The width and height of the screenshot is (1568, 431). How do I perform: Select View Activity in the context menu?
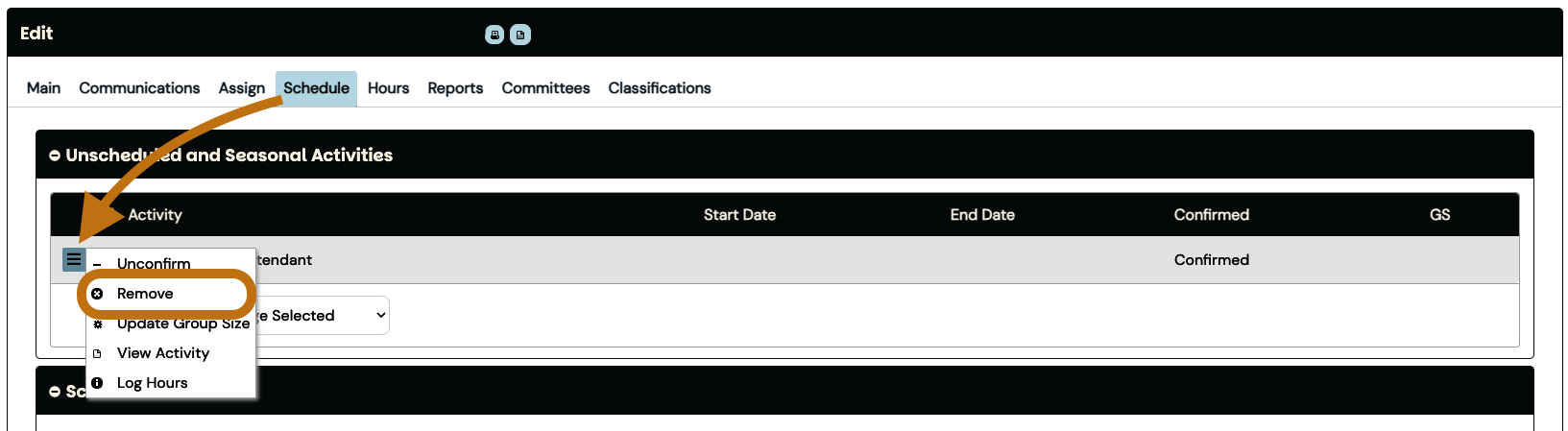click(x=163, y=353)
